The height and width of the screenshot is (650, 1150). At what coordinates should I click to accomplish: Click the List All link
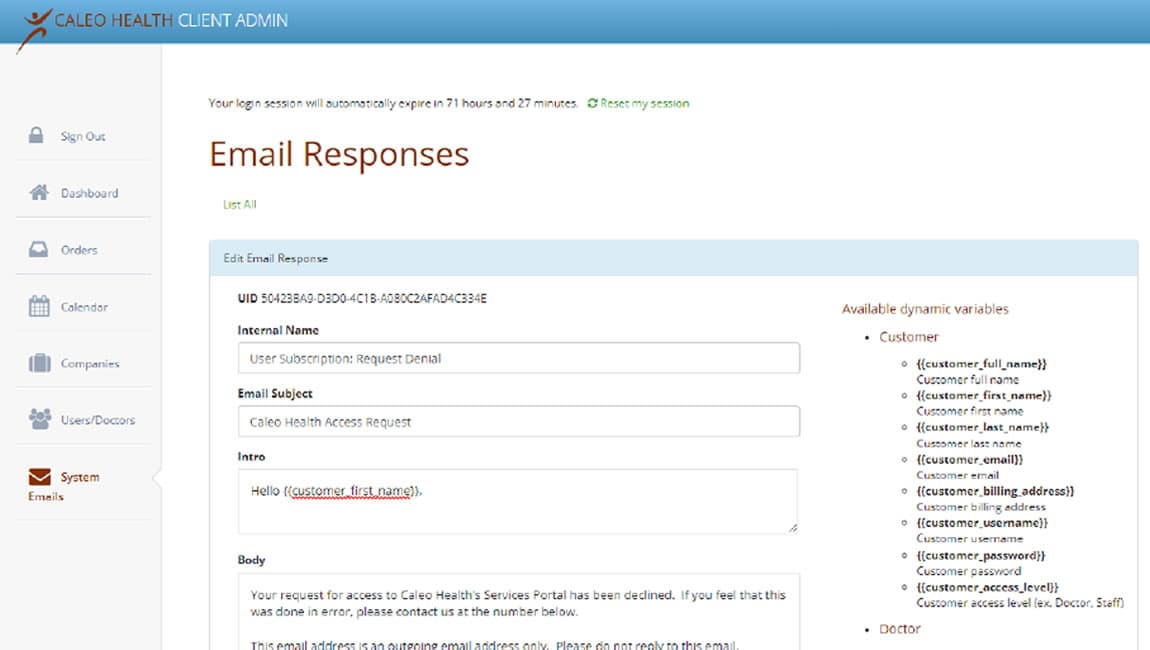(x=238, y=204)
